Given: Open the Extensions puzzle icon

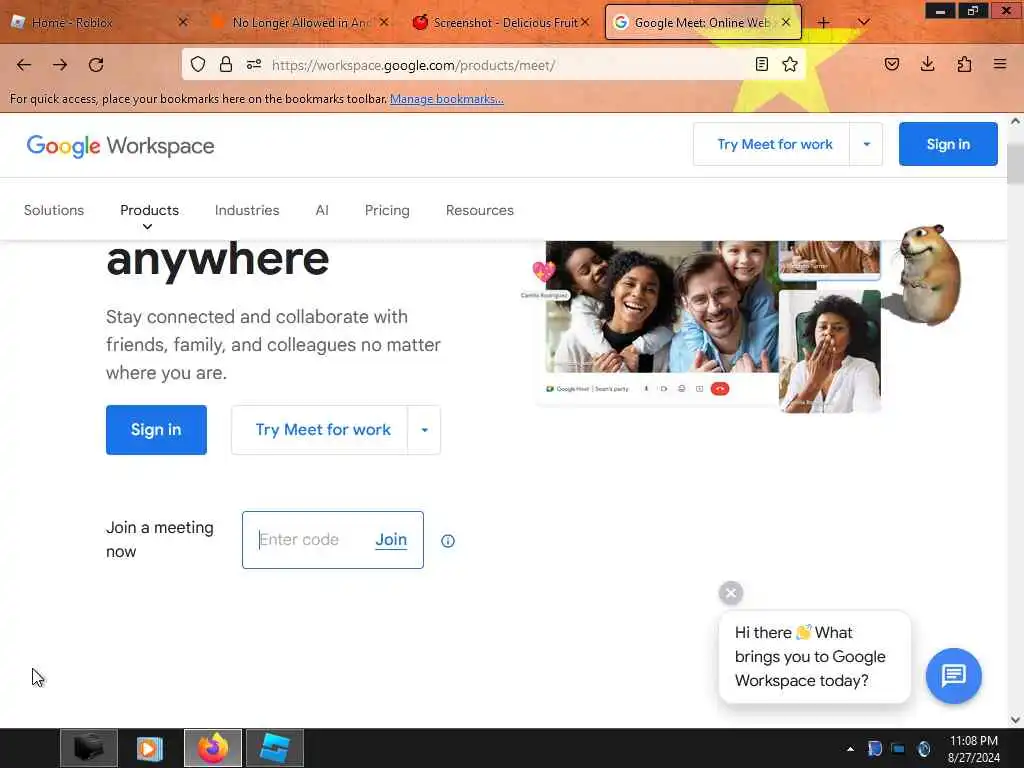Looking at the screenshot, I should (964, 64).
